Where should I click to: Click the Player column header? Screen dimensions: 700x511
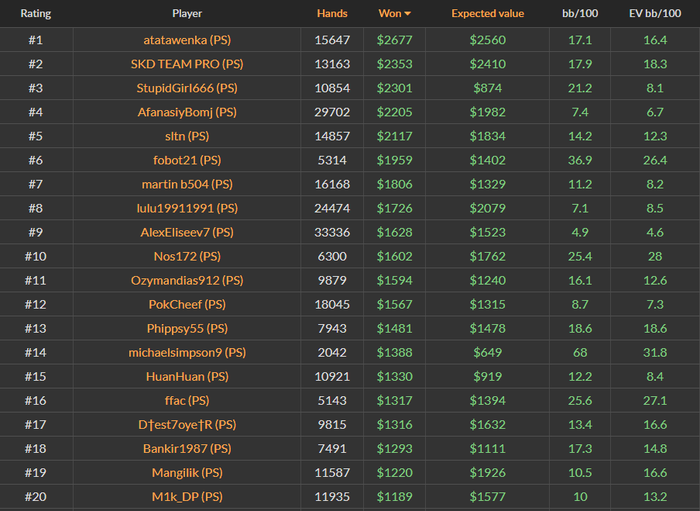coord(187,14)
